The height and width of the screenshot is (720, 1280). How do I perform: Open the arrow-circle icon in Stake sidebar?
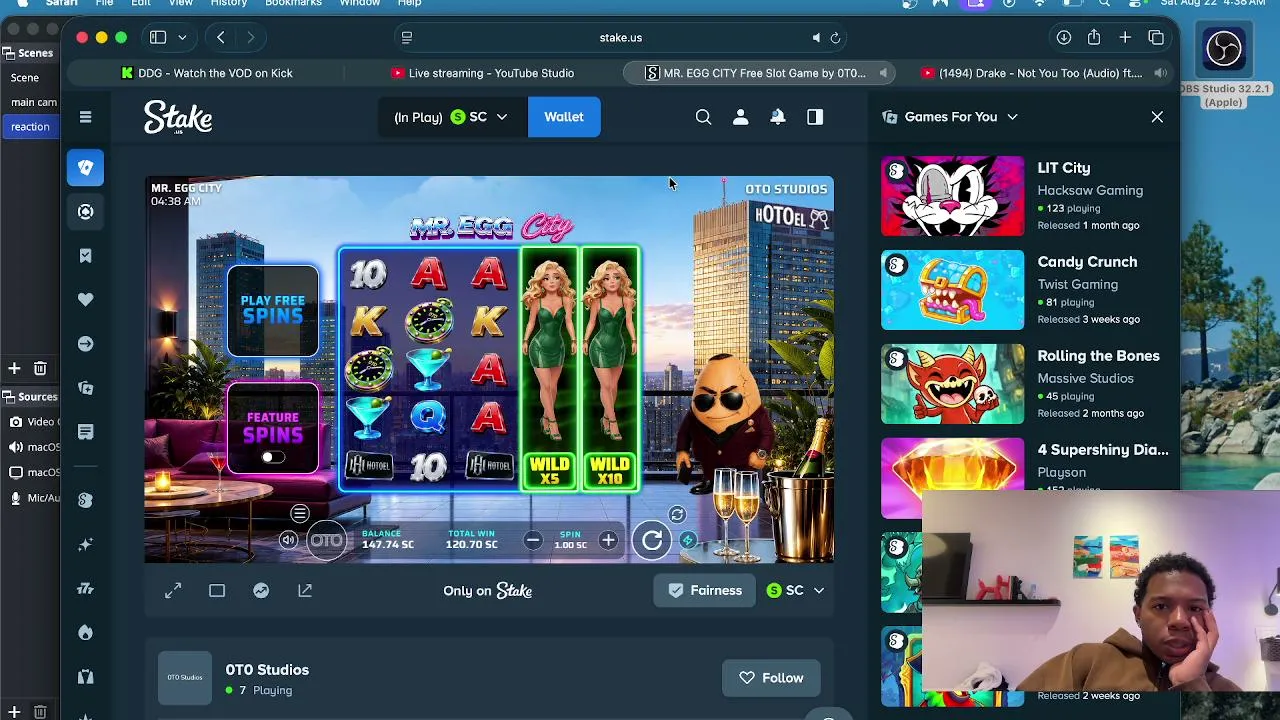tap(85, 344)
